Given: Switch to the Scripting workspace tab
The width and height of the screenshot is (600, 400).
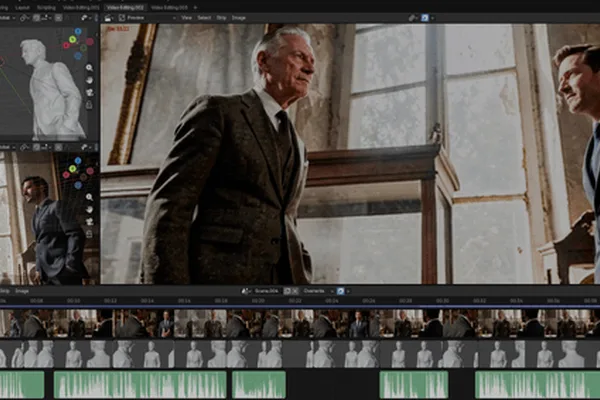Looking at the screenshot, I should (46, 7).
